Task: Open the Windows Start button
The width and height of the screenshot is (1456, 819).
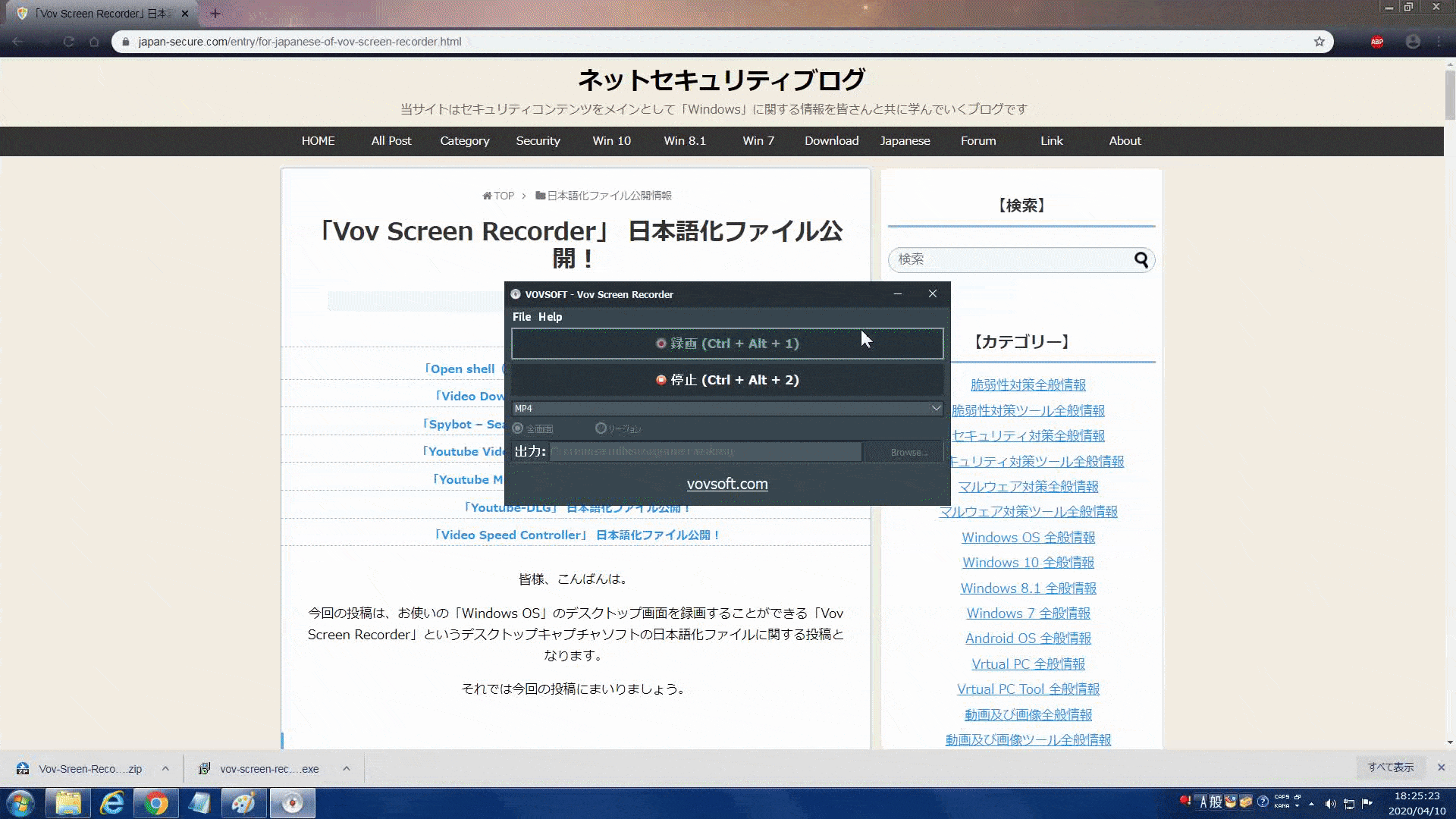Action: pos(20,803)
